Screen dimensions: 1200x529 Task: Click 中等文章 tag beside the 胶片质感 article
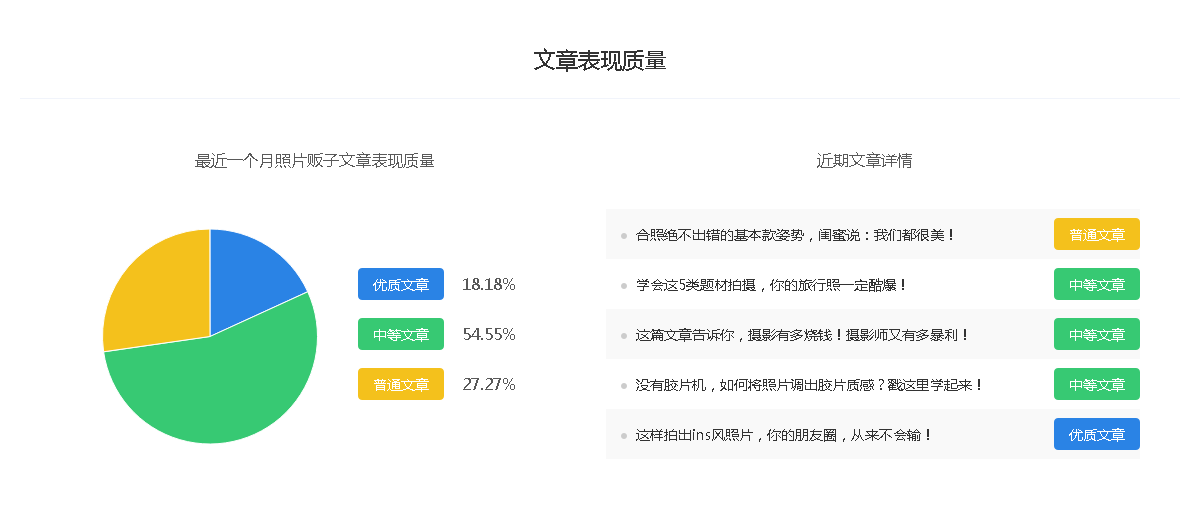point(1097,385)
